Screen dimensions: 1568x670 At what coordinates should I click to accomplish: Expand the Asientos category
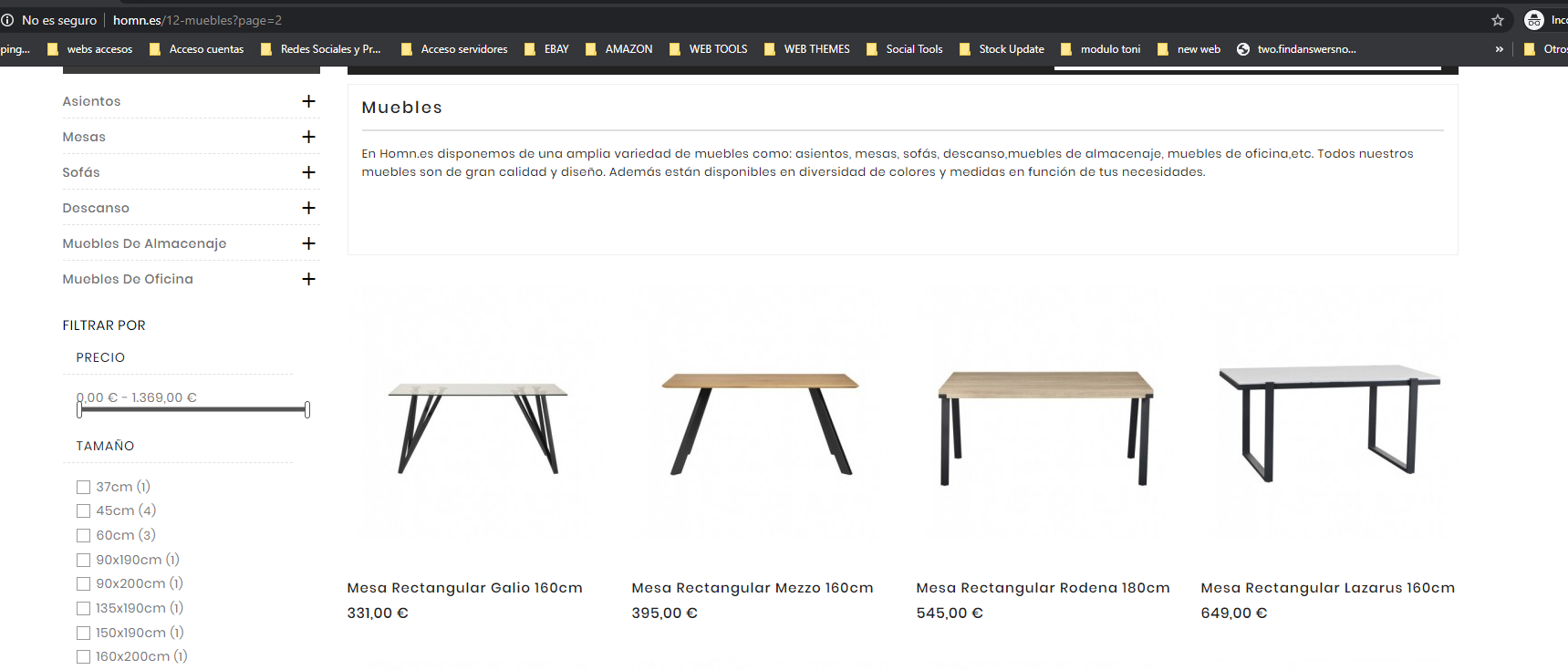pos(308,101)
